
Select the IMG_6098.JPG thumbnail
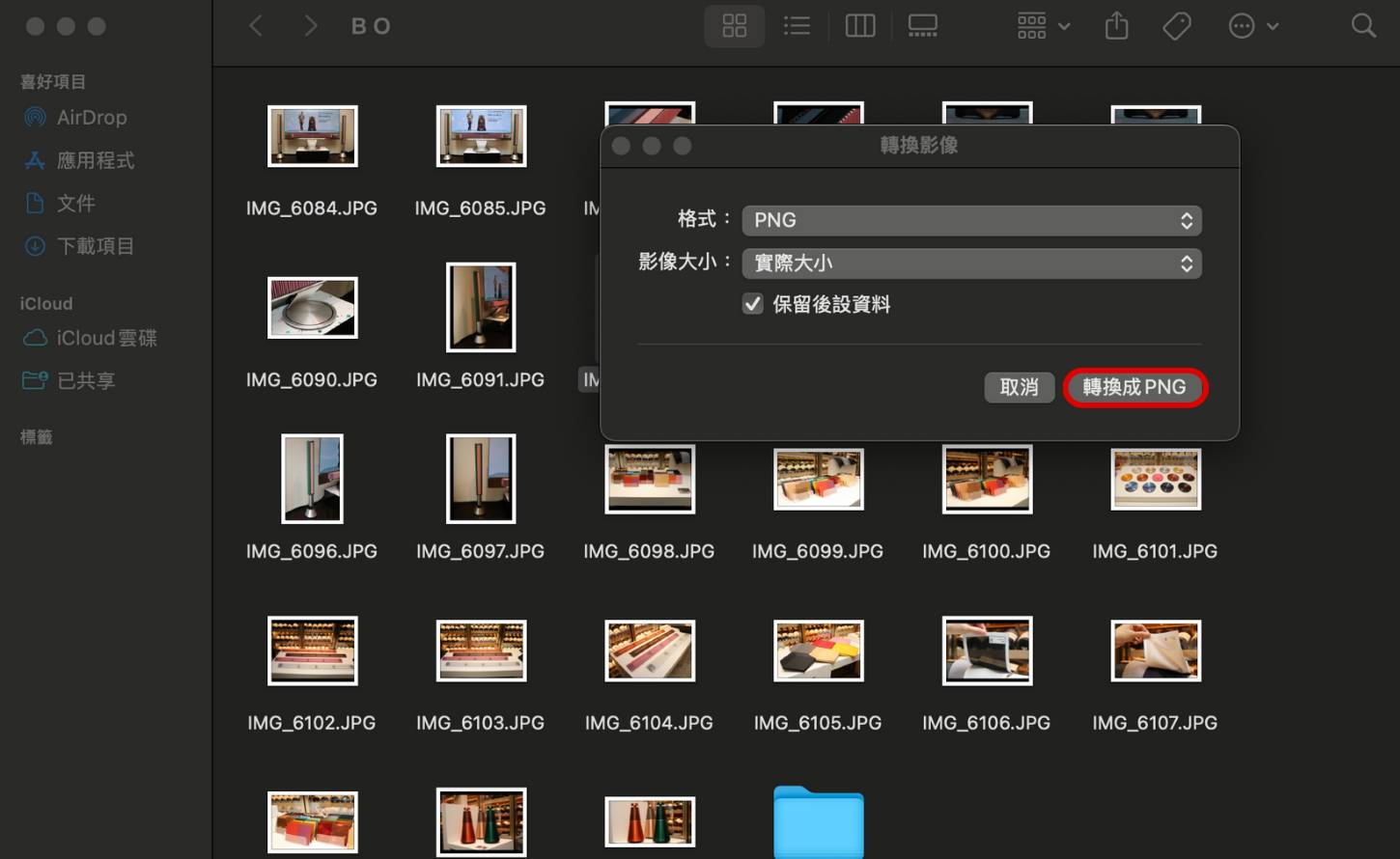point(650,479)
